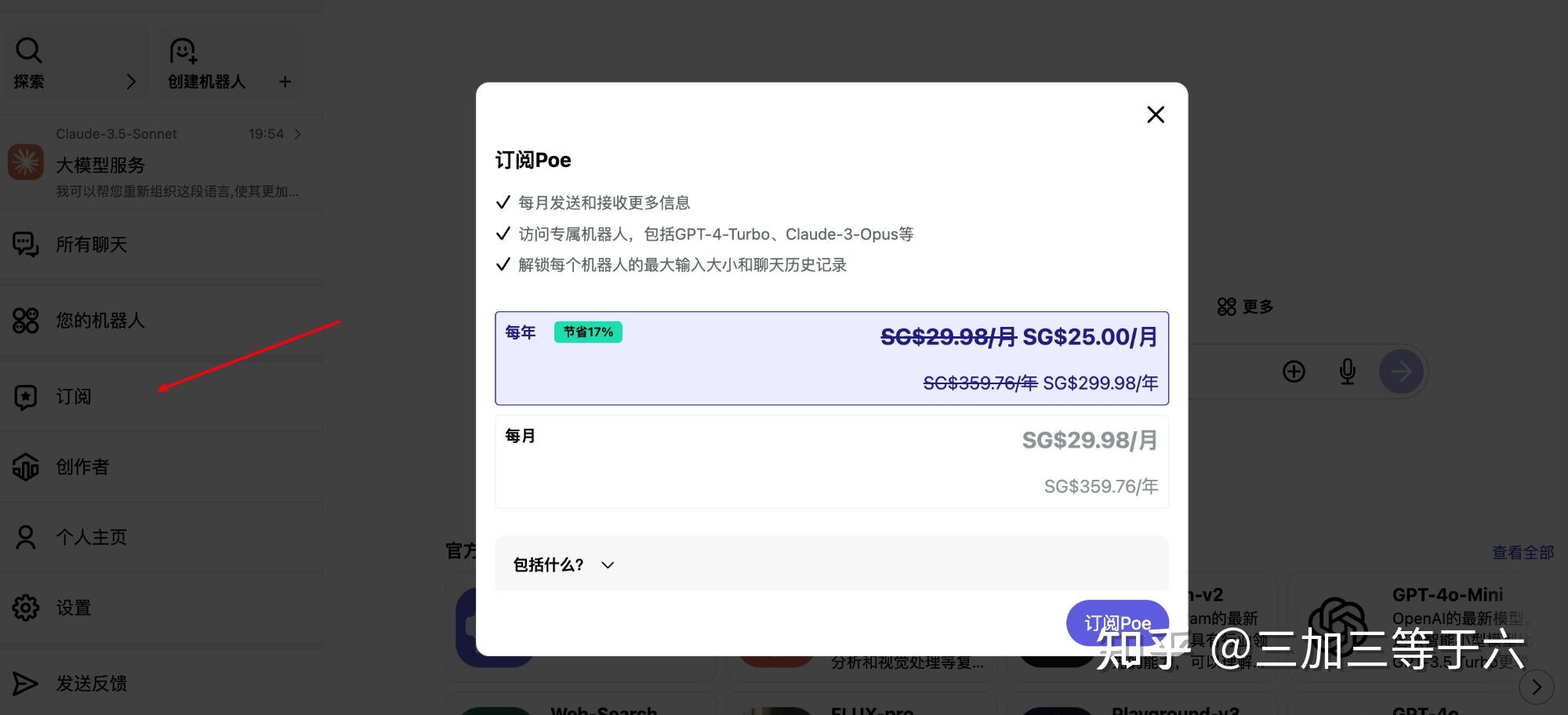
Task: Expand the 包括什么? section
Action: pos(561,564)
